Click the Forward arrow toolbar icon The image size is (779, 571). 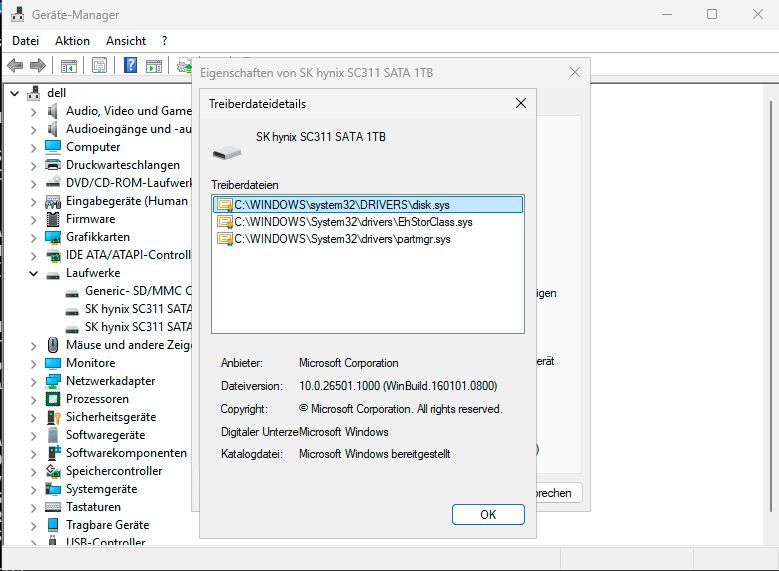pos(38,66)
